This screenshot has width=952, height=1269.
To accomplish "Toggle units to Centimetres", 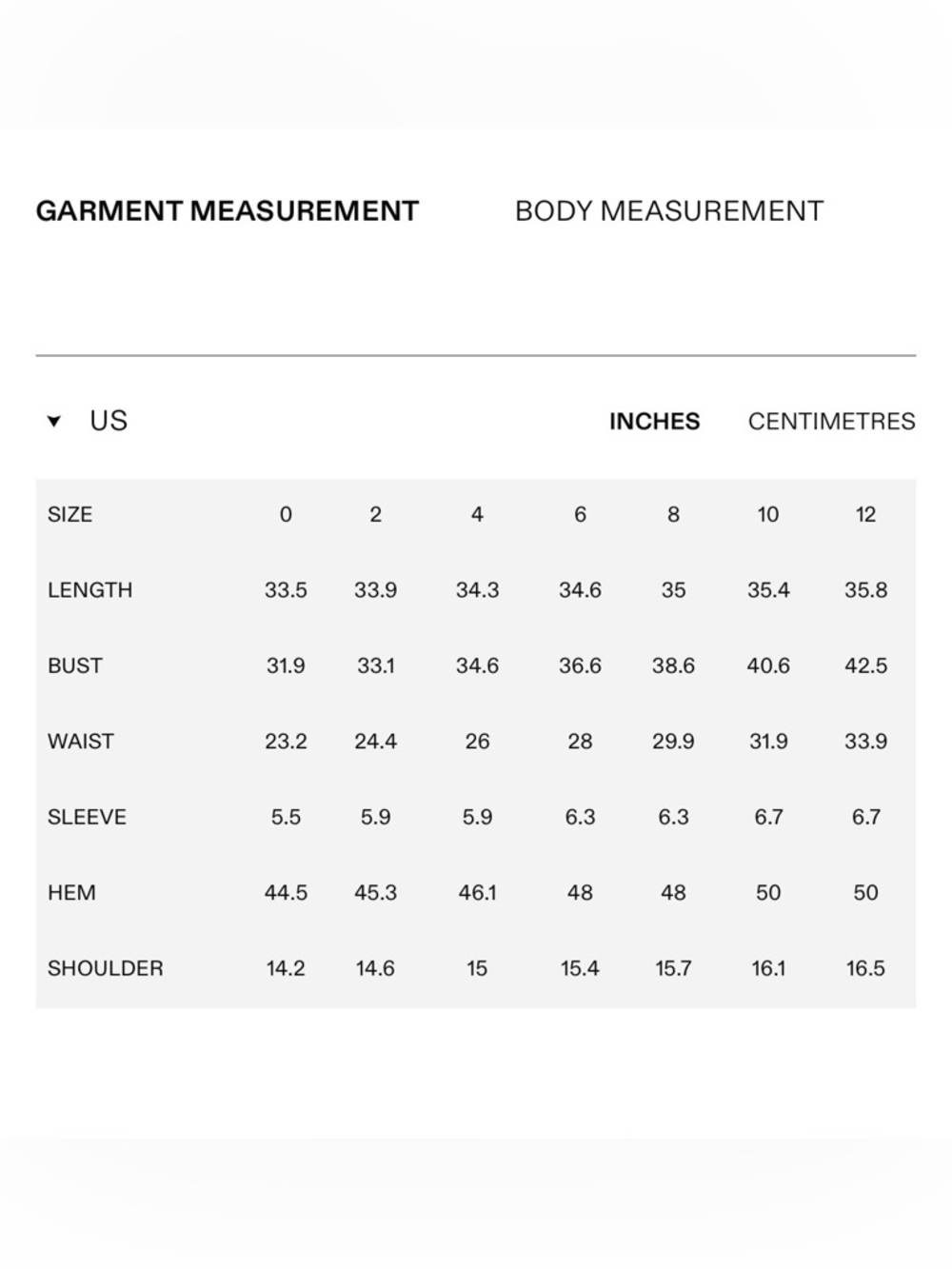I will (x=831, y=421).
